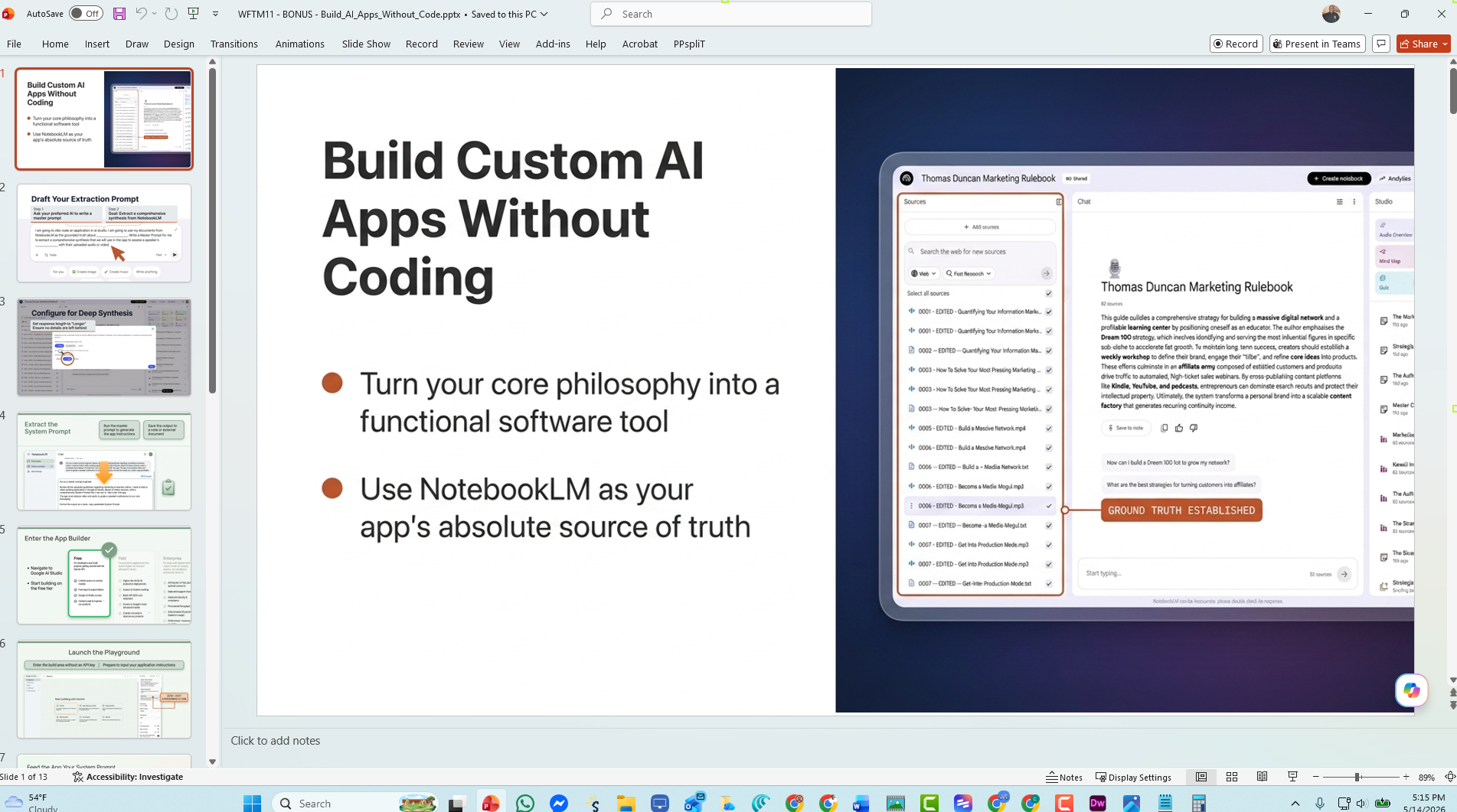Click to add notes area
1457x812 pixels.
coord(276,741)
